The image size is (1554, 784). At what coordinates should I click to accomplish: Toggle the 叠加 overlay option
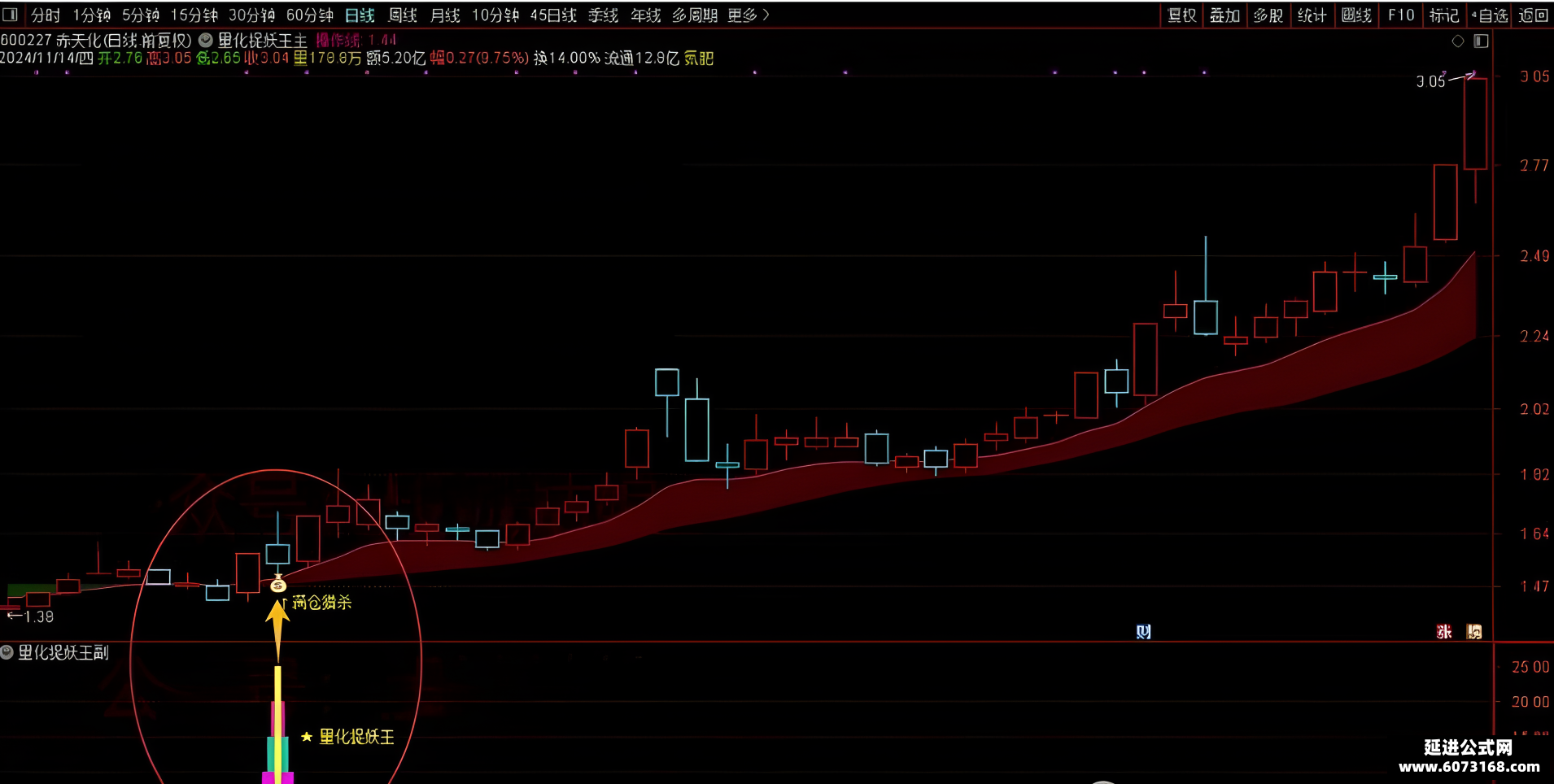tap(1224, 15)
